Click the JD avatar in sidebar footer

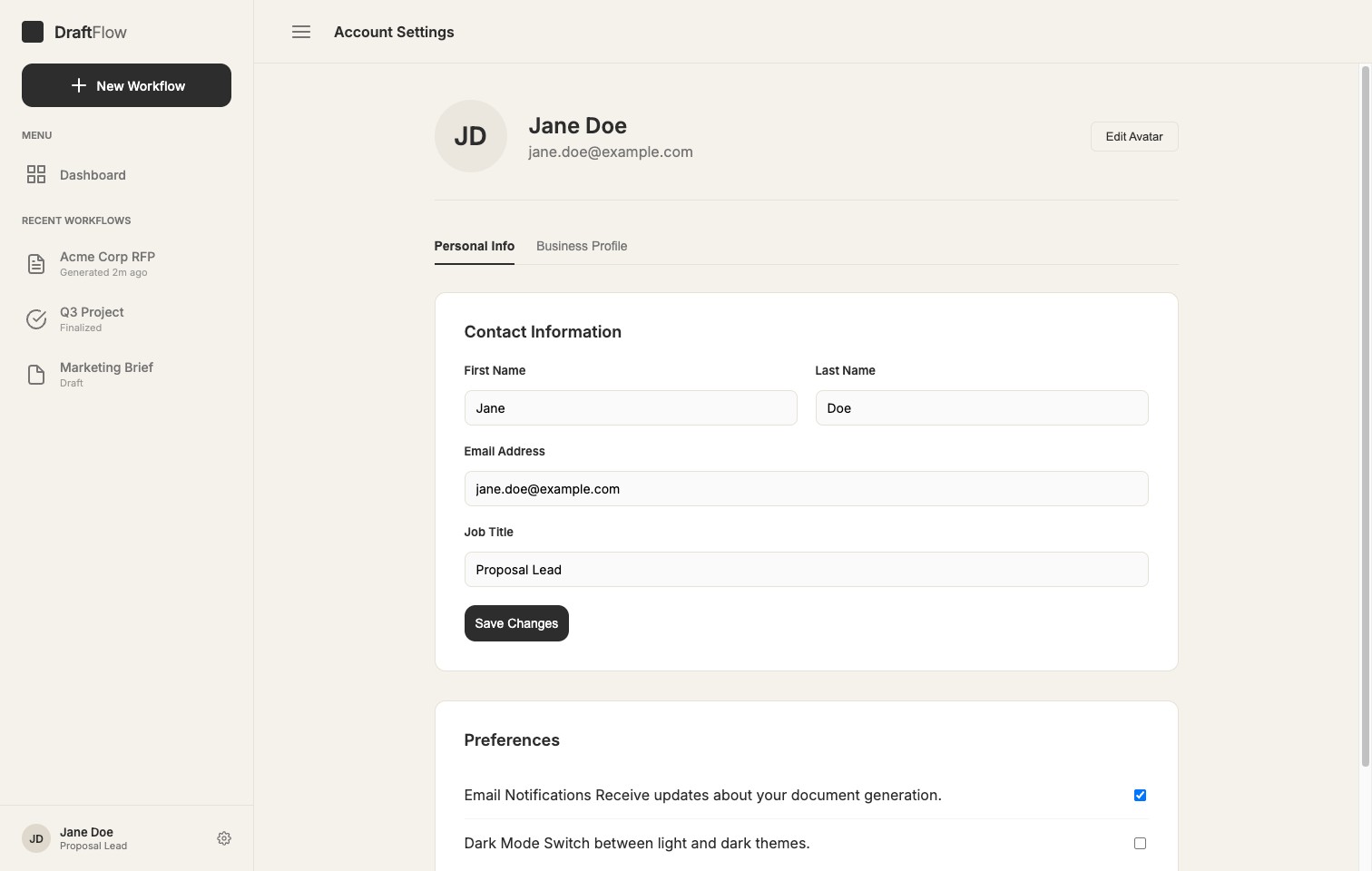click(x=35, y=837)
